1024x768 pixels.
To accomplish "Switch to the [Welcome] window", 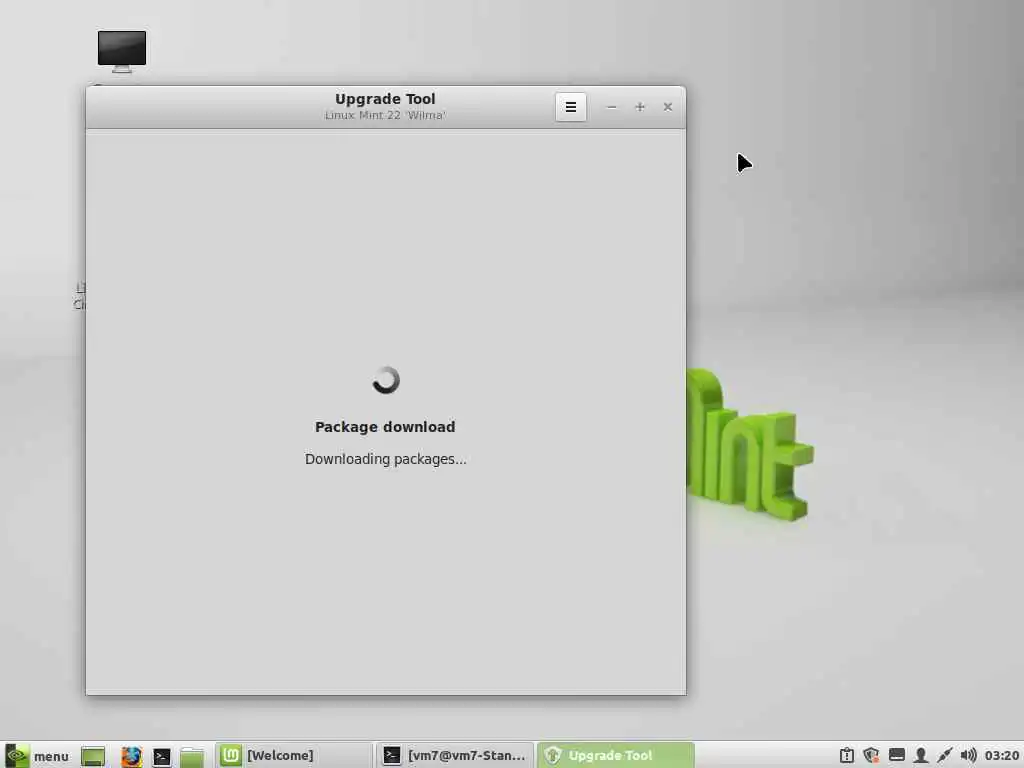I will coord(293,756).
